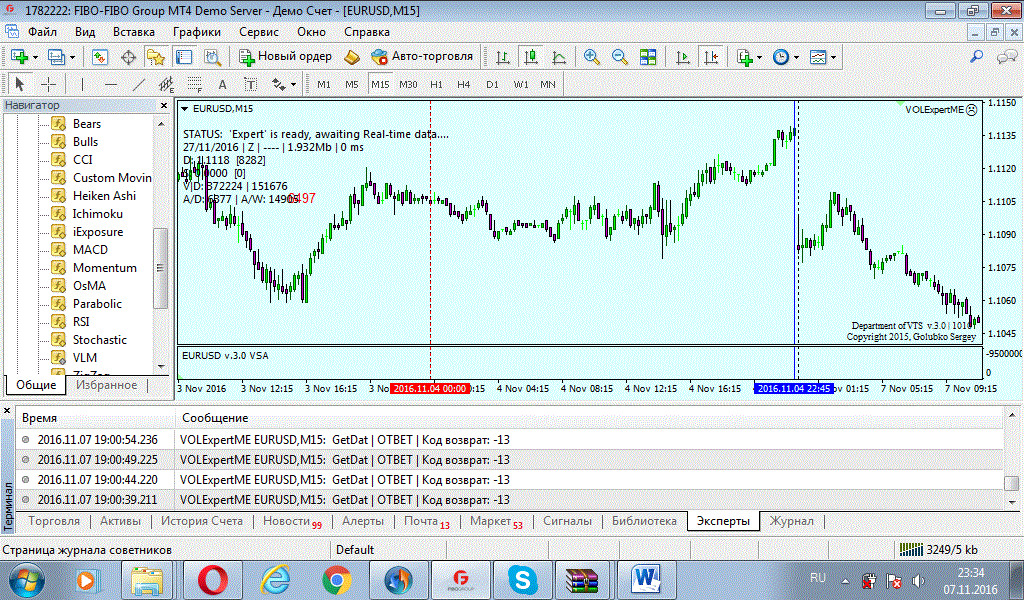Select the text label tool
The height and width of the screenshot is (600, 1024).
pos(251,84)
